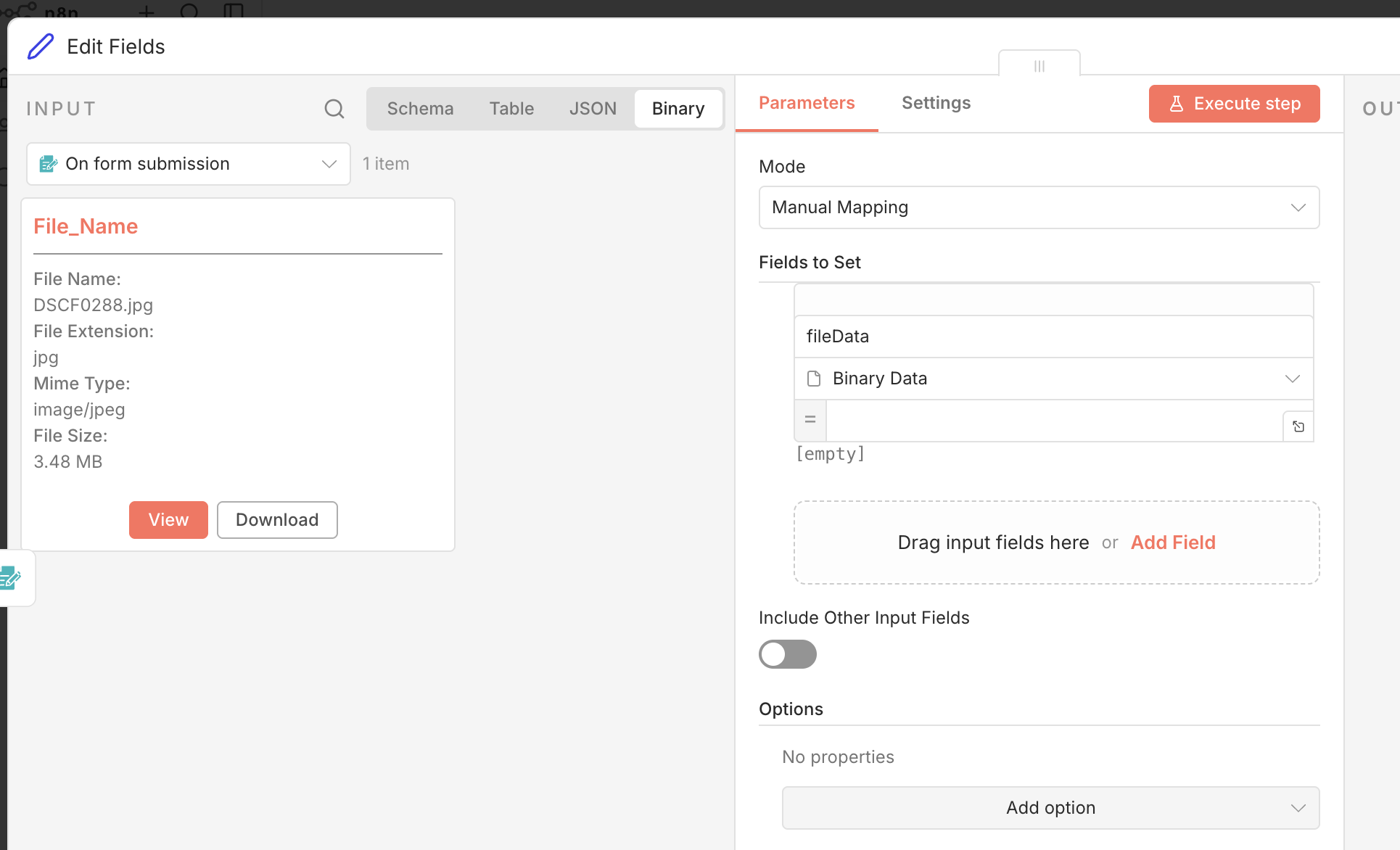
Task: Click the panel drag handle at top
Action: [x=1039, y=66]
